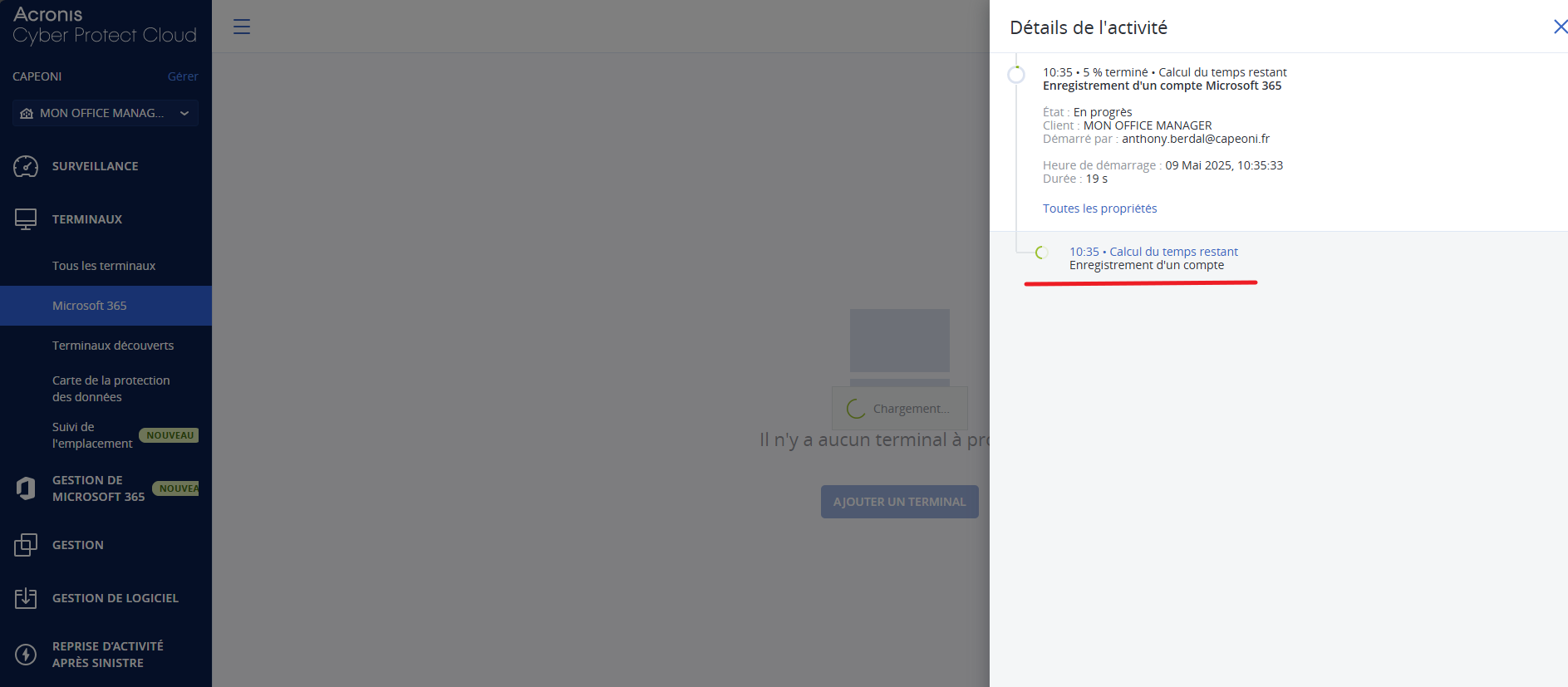Open Suivi de l'emplacement
The width and height of the screenshot is (1568, 687).
(x=92, y=435)
